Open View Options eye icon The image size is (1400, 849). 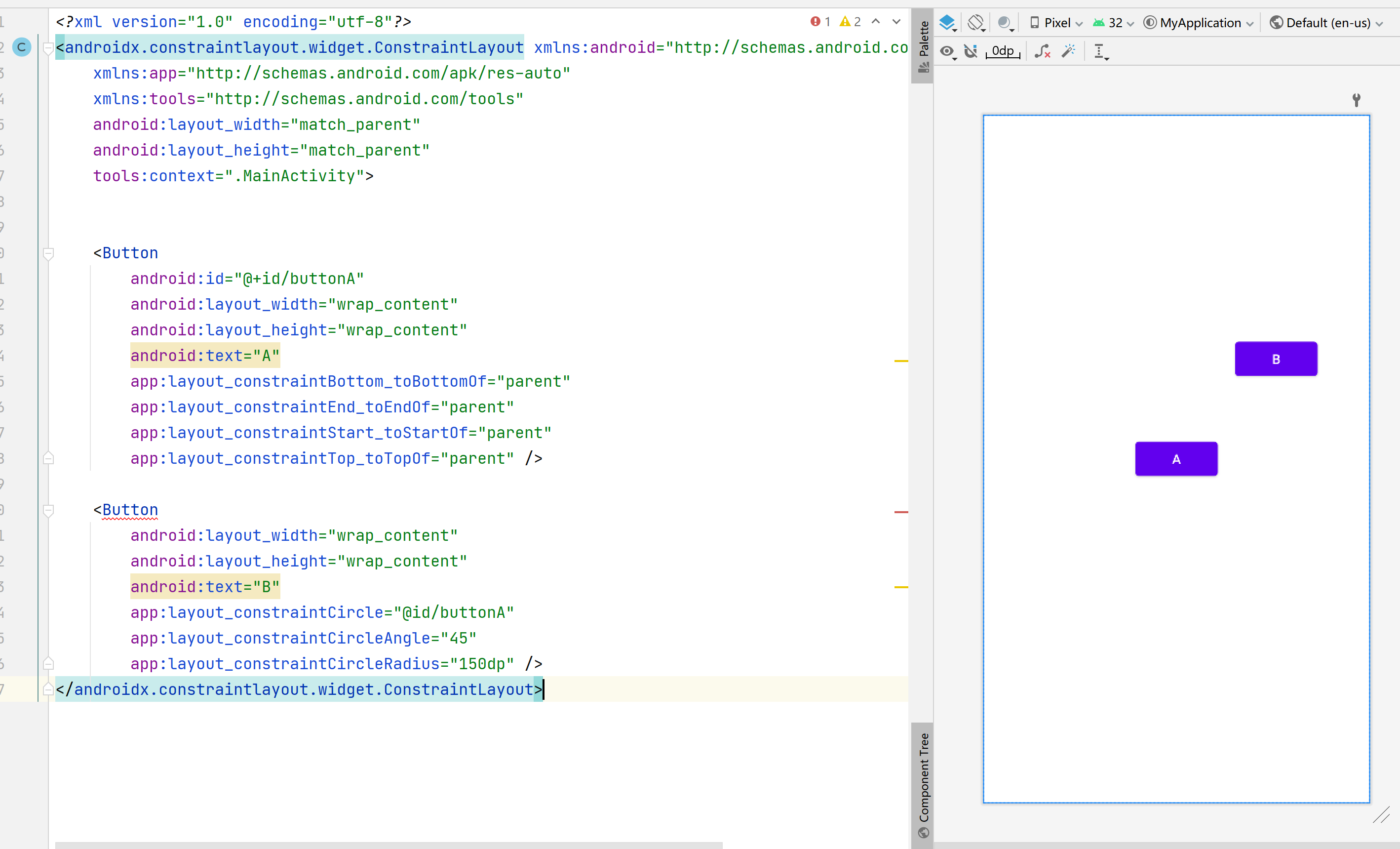[x=947, y=51]
